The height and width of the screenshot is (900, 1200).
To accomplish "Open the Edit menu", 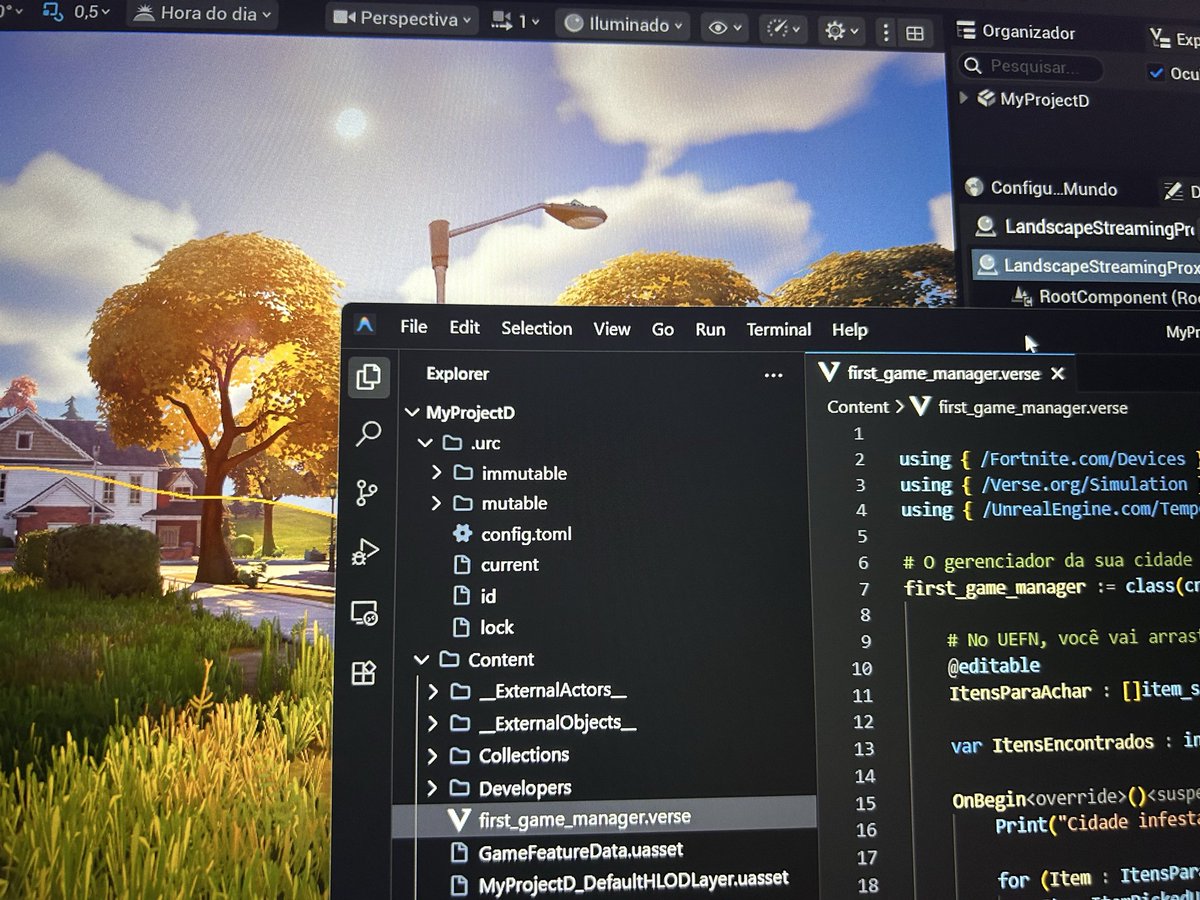I will 464,327.
